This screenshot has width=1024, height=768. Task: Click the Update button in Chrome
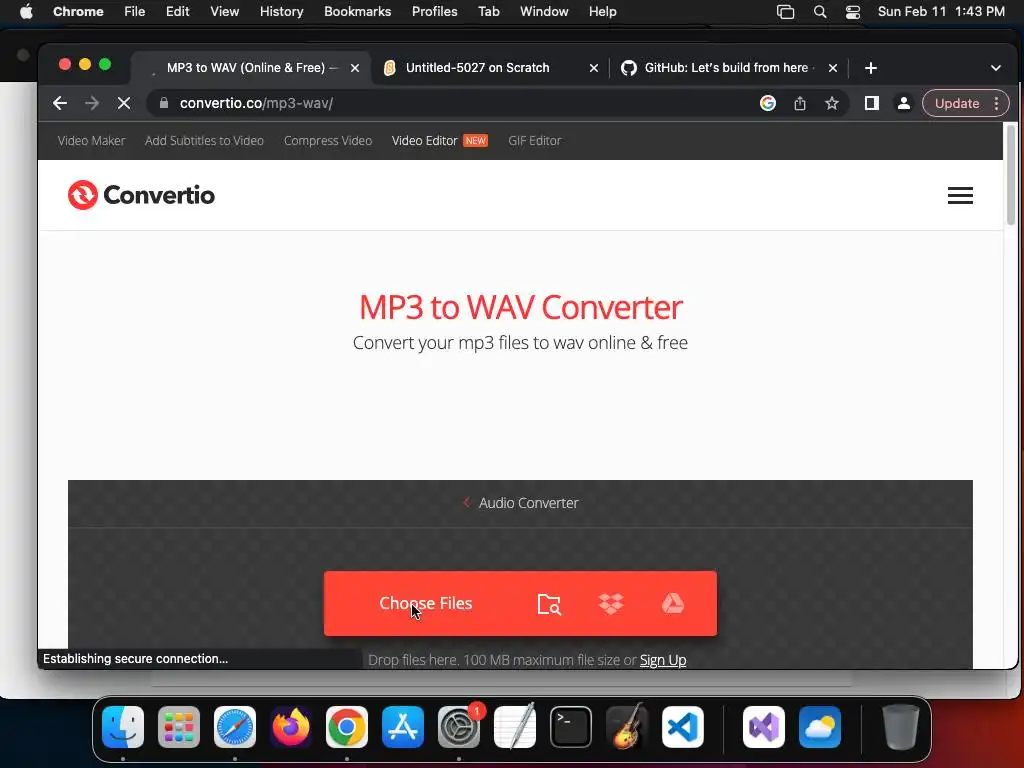point(957,103)
